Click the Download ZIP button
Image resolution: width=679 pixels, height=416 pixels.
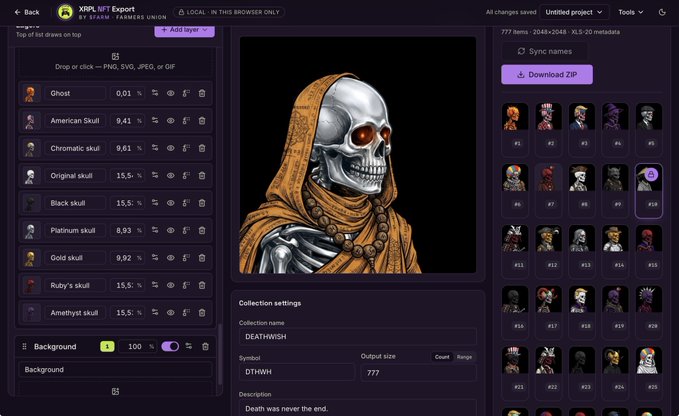click(547, 74)
